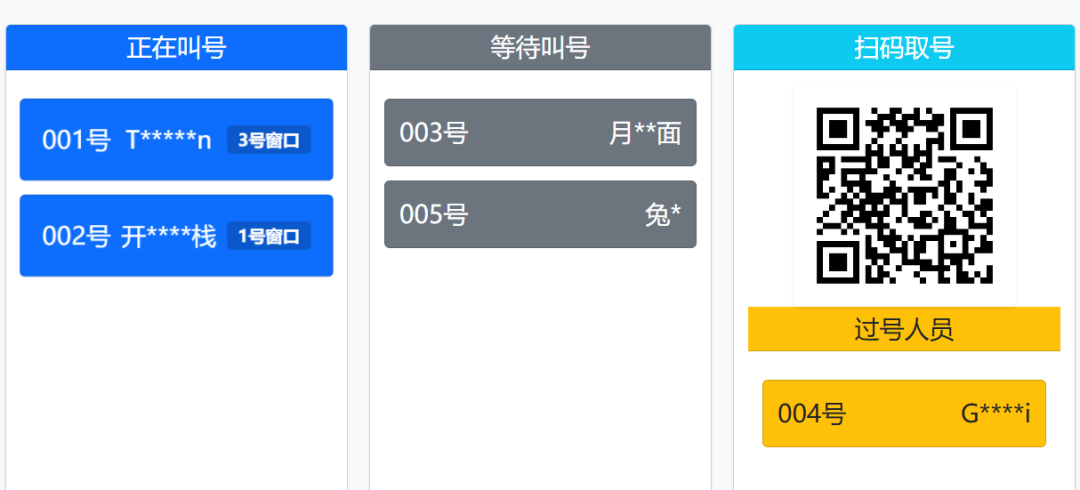
Task: Select the 001号 calling card
Action: [x=176, y=140]
